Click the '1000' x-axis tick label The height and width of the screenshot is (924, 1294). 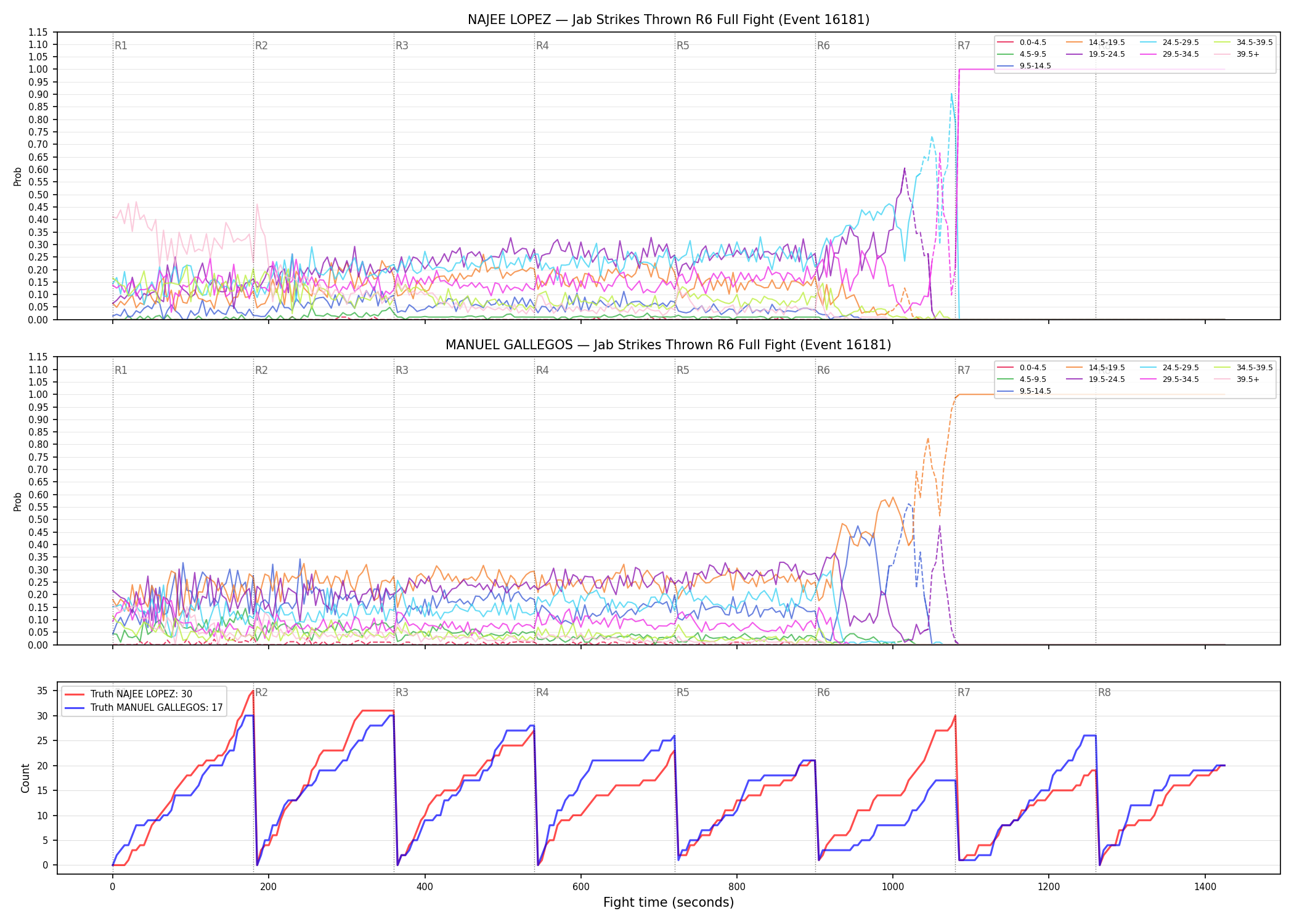coord(893,886)
